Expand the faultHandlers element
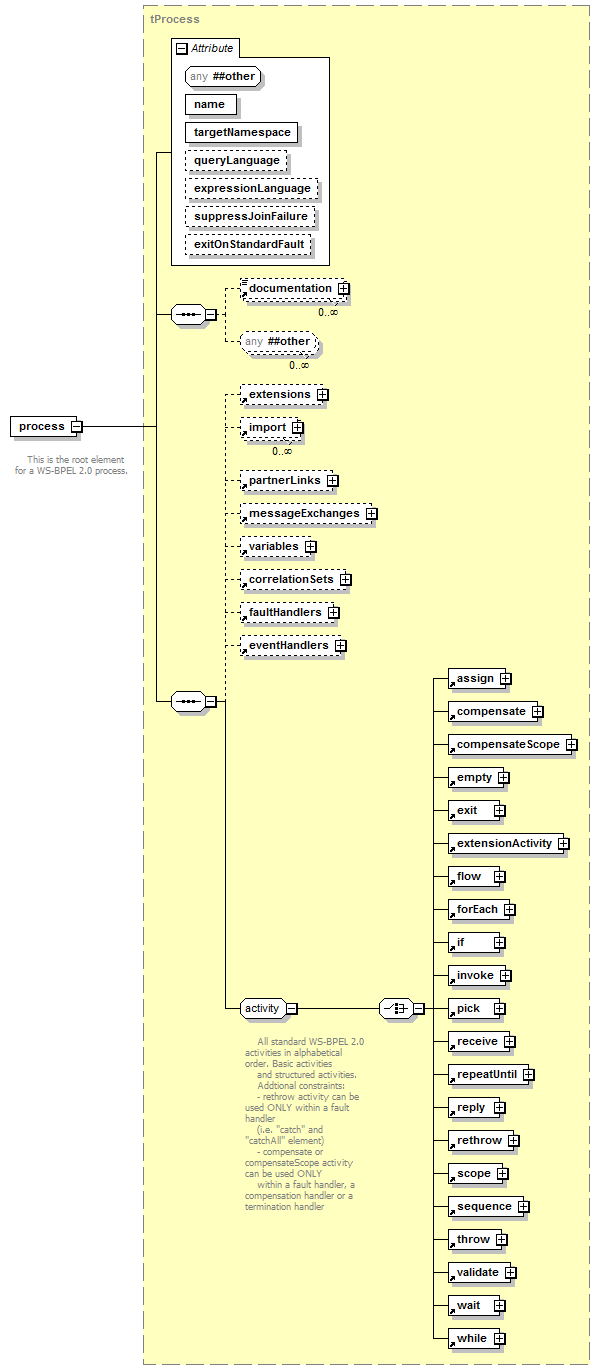 [x=333, y=613]
